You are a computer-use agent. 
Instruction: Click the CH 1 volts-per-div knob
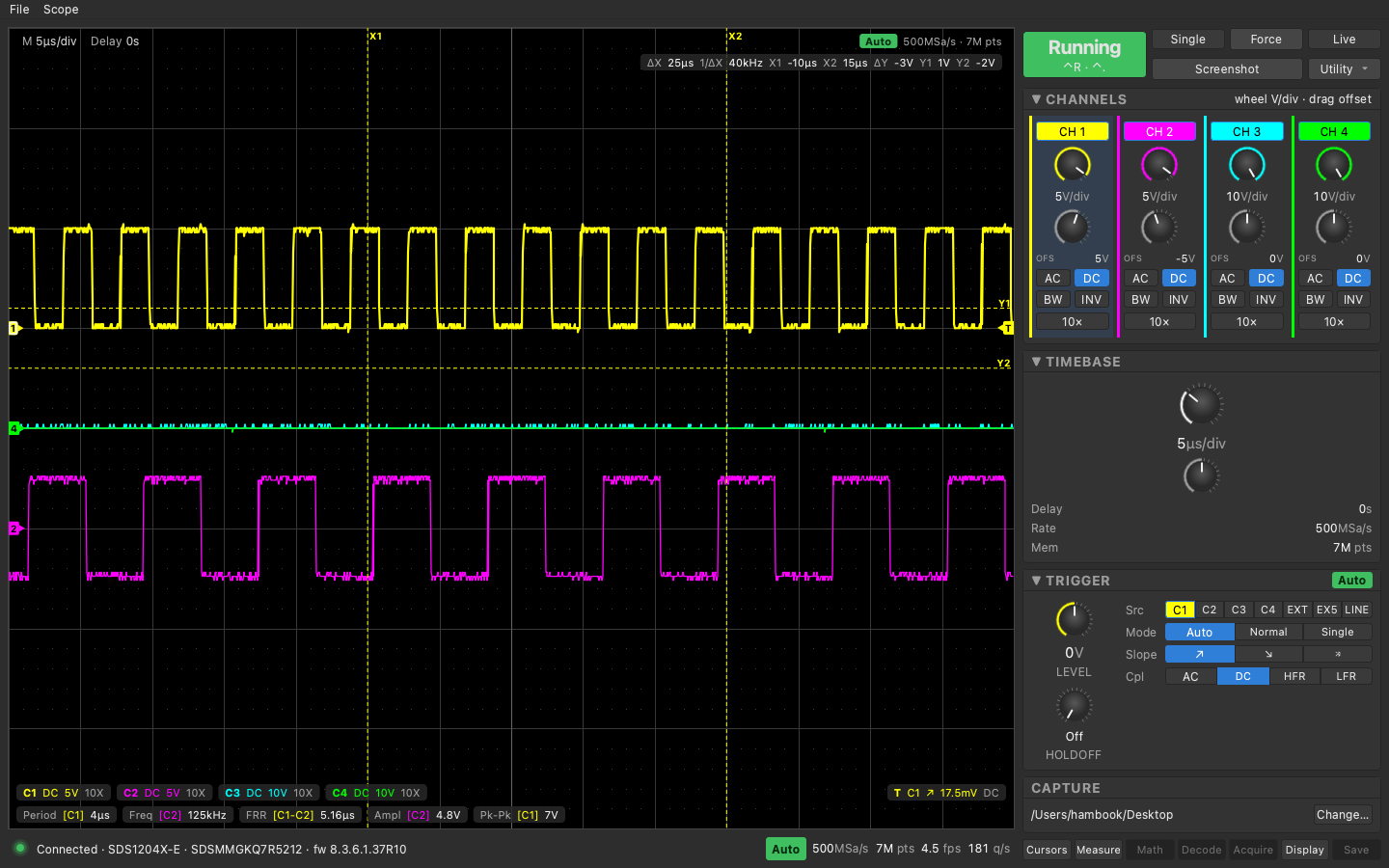pos(1072,165)
